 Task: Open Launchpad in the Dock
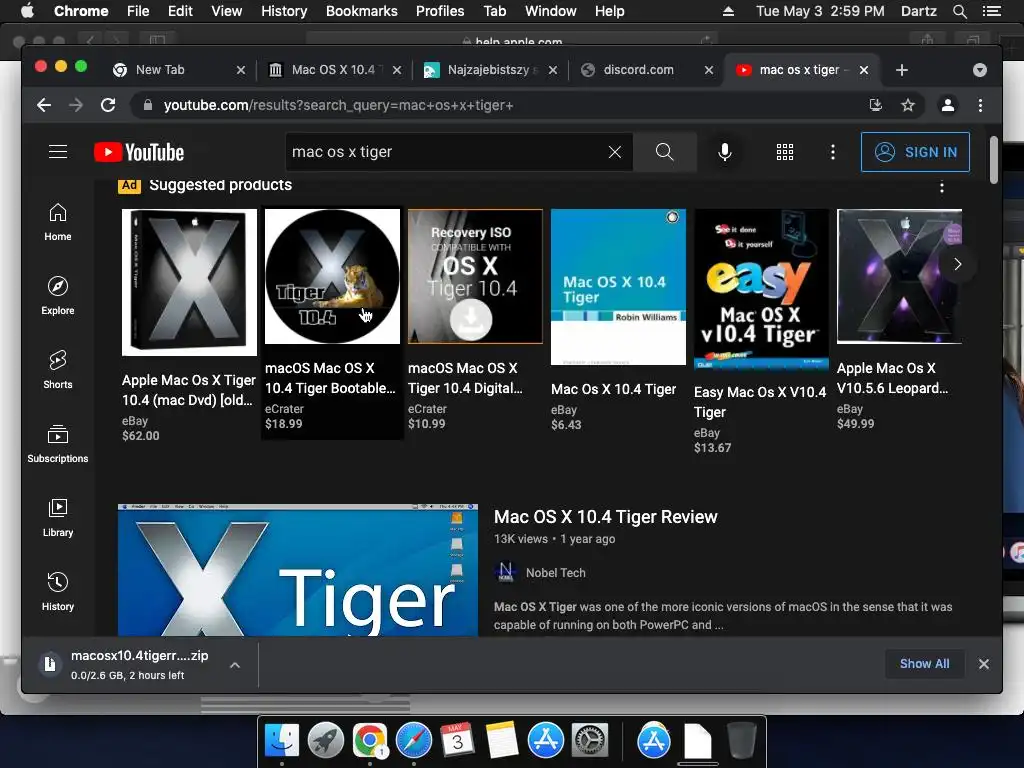tap(326, 741)
